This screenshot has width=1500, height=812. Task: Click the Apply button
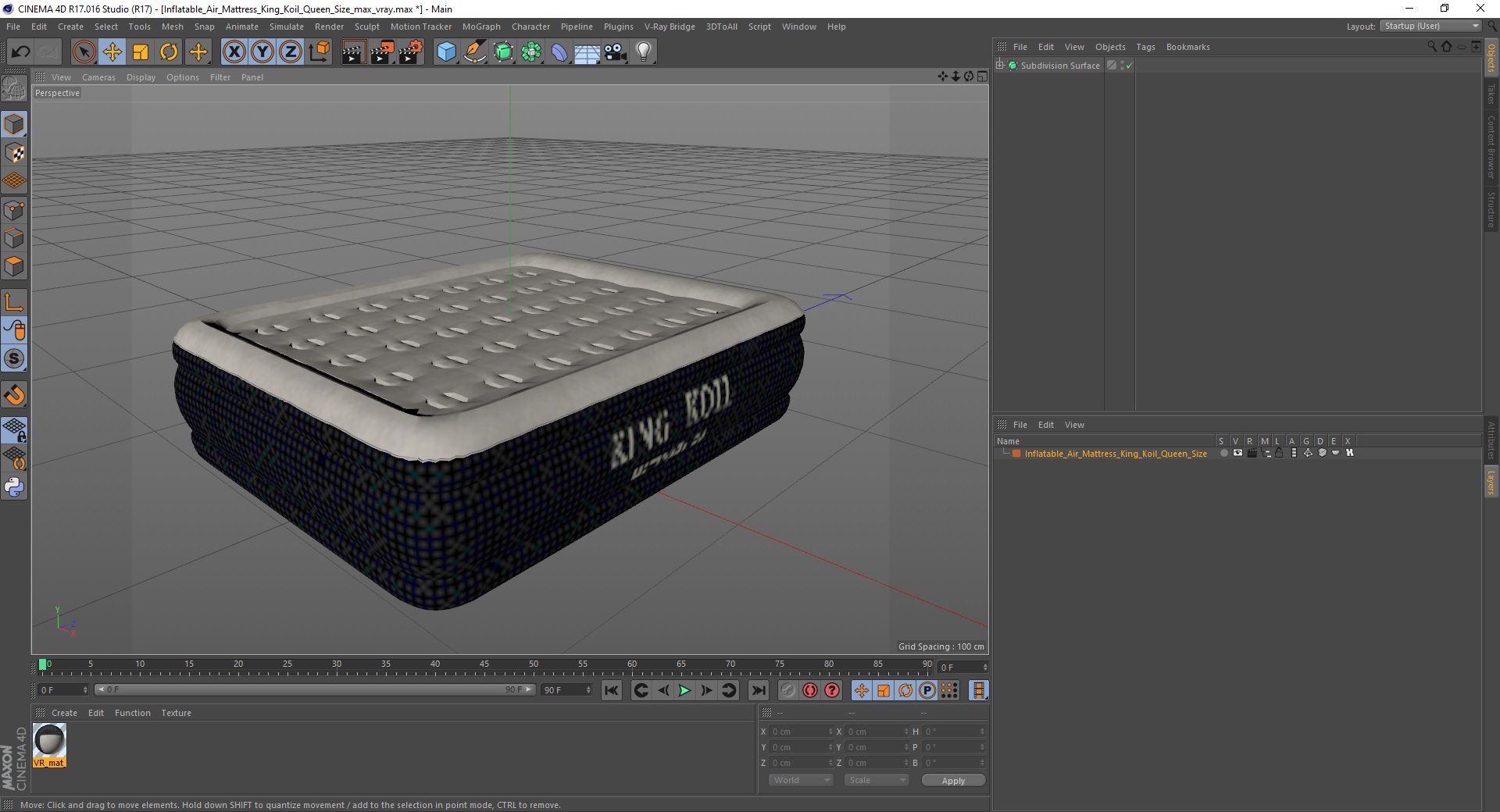(953, 781)
